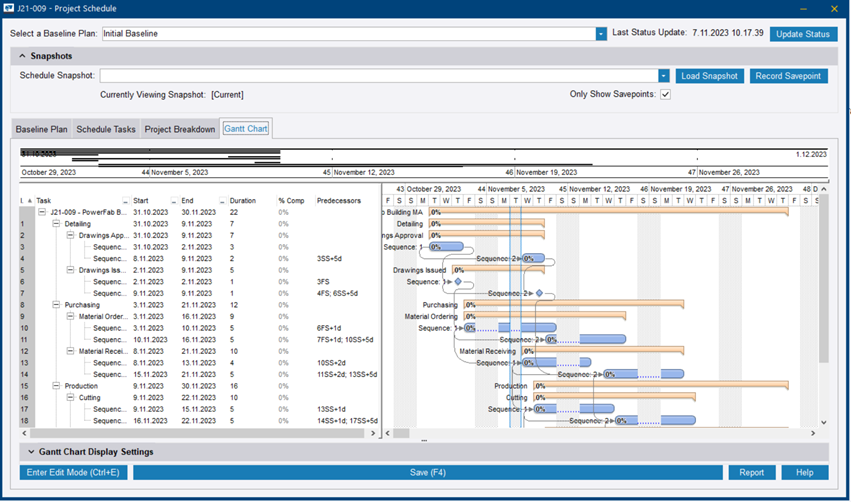
Task: Click the column options icon beside Start header
Action: tap(173, 201)
